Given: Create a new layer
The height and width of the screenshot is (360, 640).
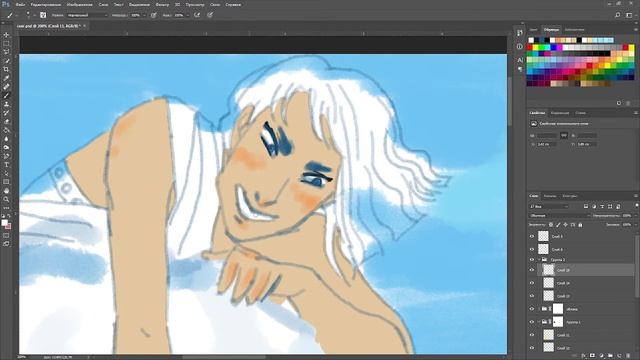Looking at the screenshot, I should click(619, 356).
